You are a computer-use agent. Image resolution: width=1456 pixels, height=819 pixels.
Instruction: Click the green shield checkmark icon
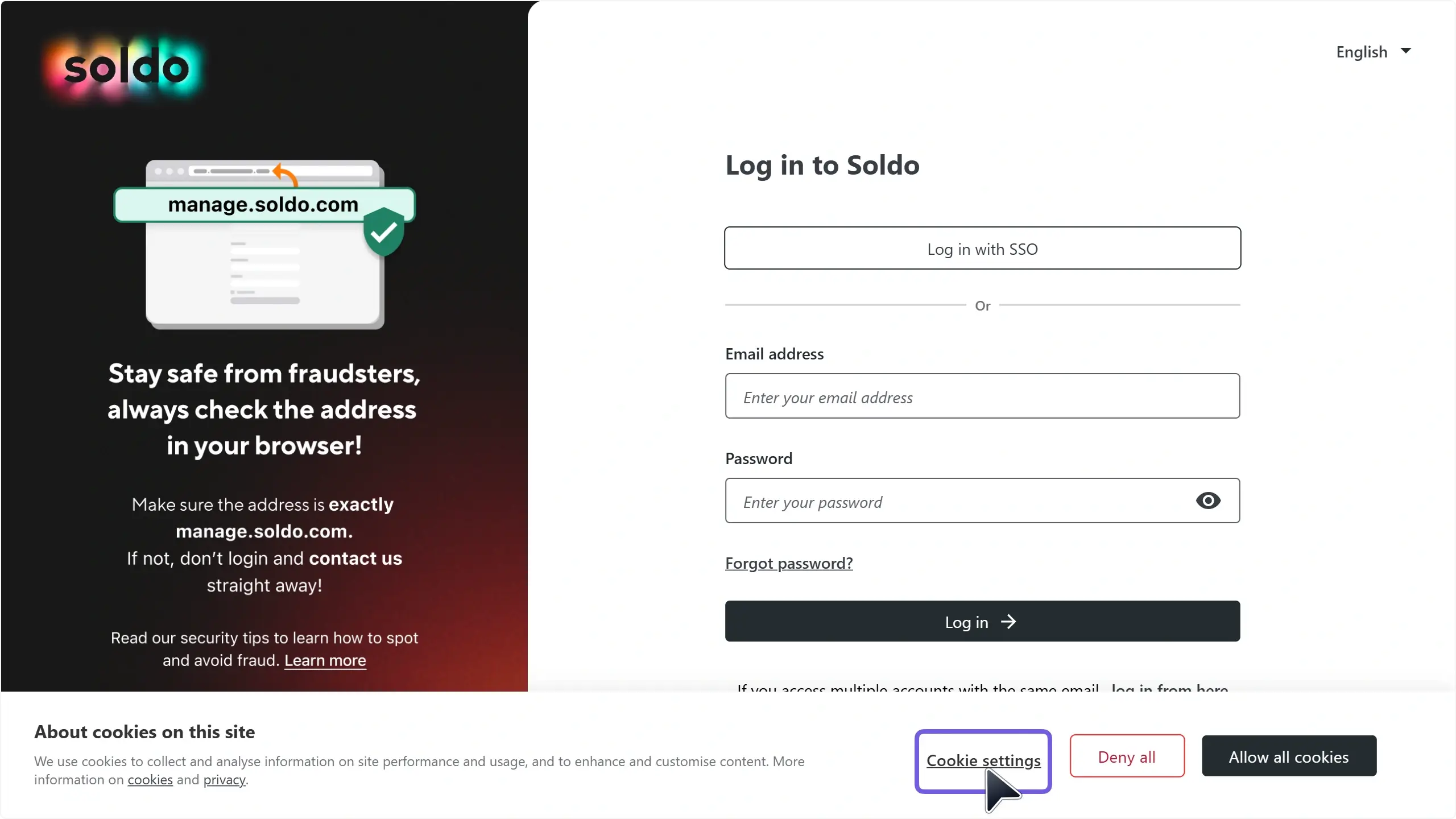[x=384, y=231]
